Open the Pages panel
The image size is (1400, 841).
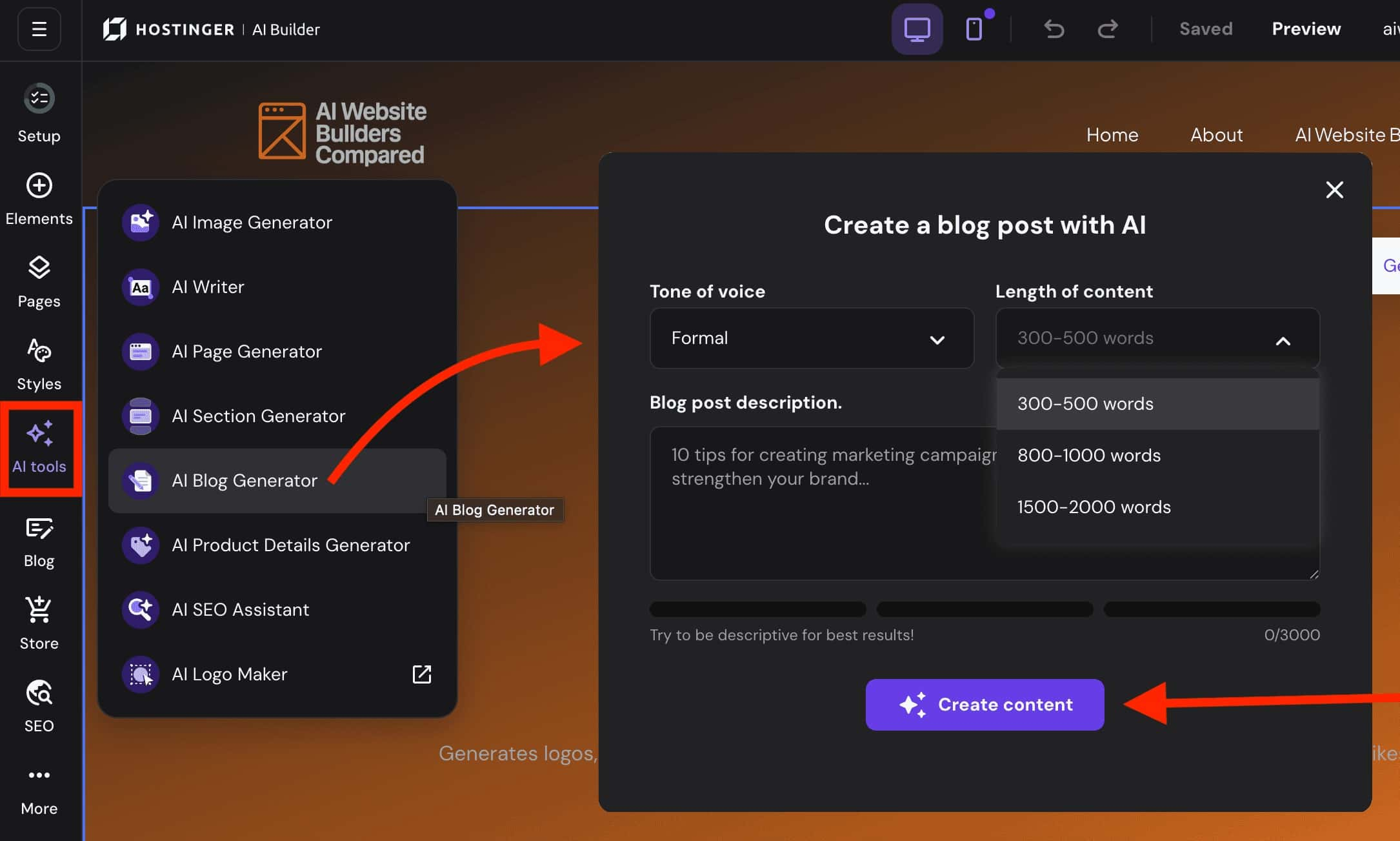pos(39,281)
